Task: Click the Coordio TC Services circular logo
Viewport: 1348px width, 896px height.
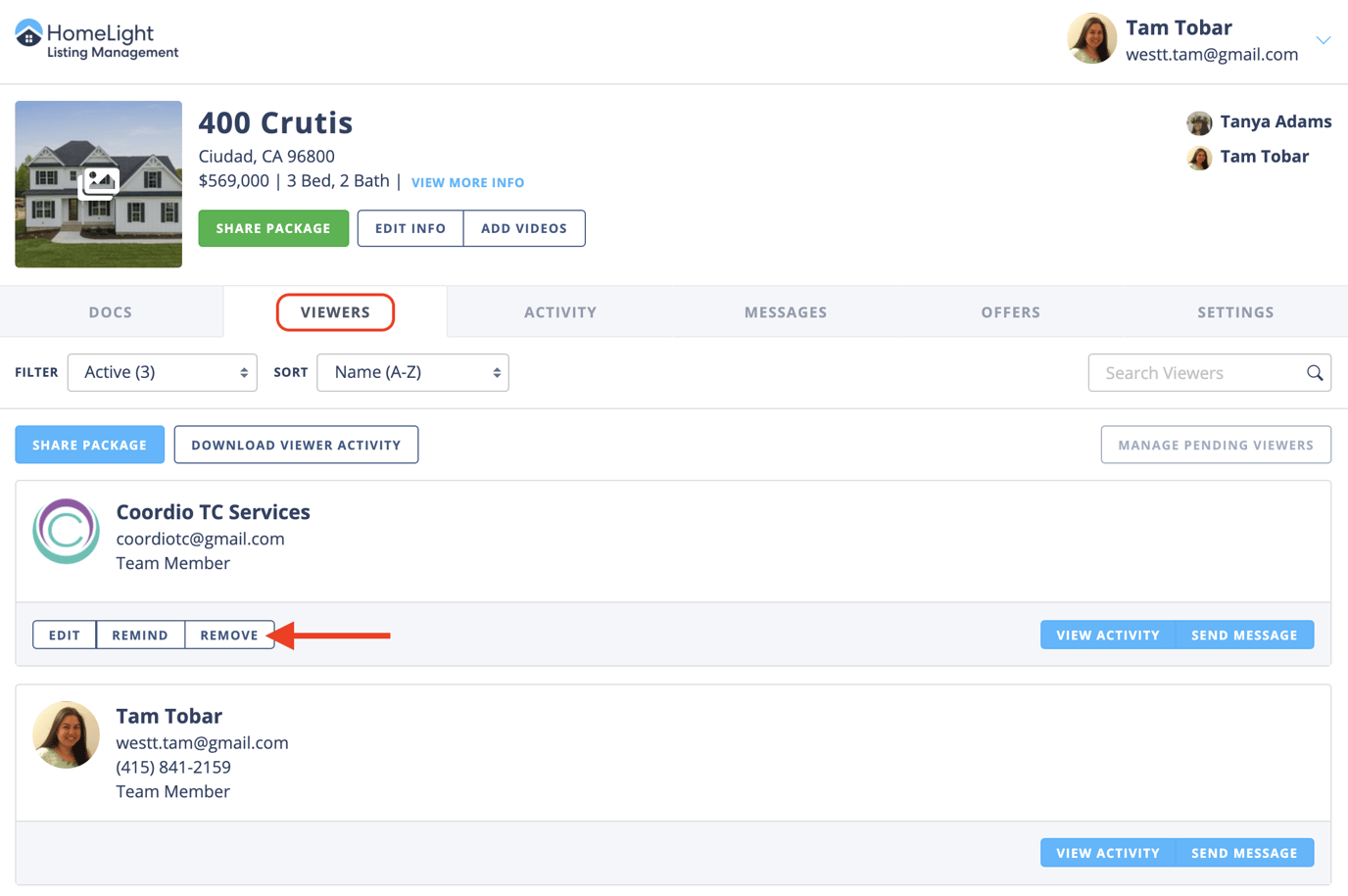Action: click(x=66, y=532)
